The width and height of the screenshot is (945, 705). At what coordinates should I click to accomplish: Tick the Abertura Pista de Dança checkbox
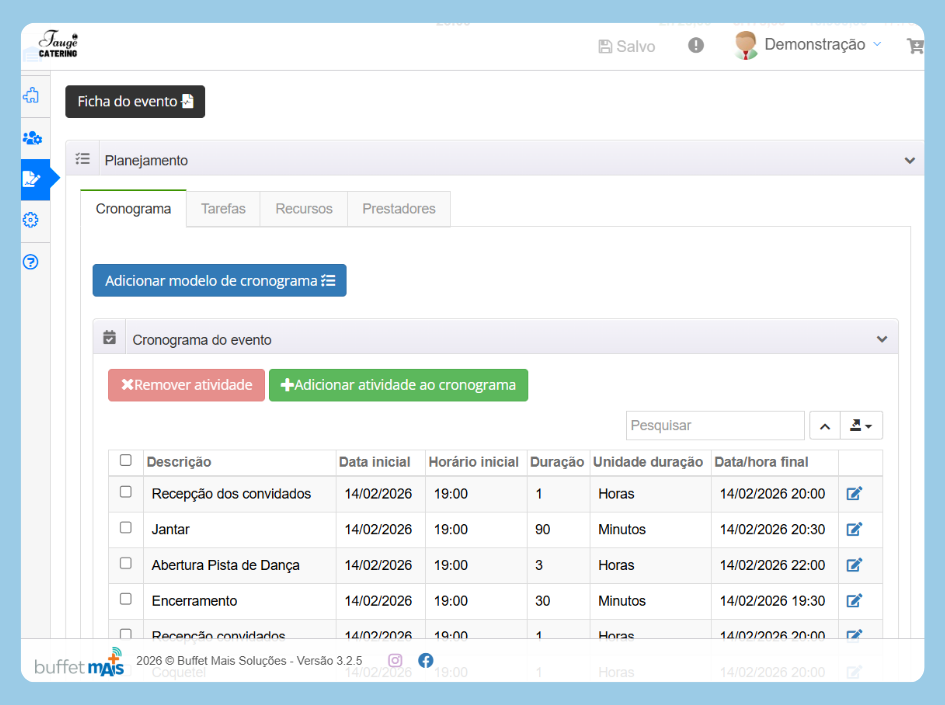tap(126, 564)
